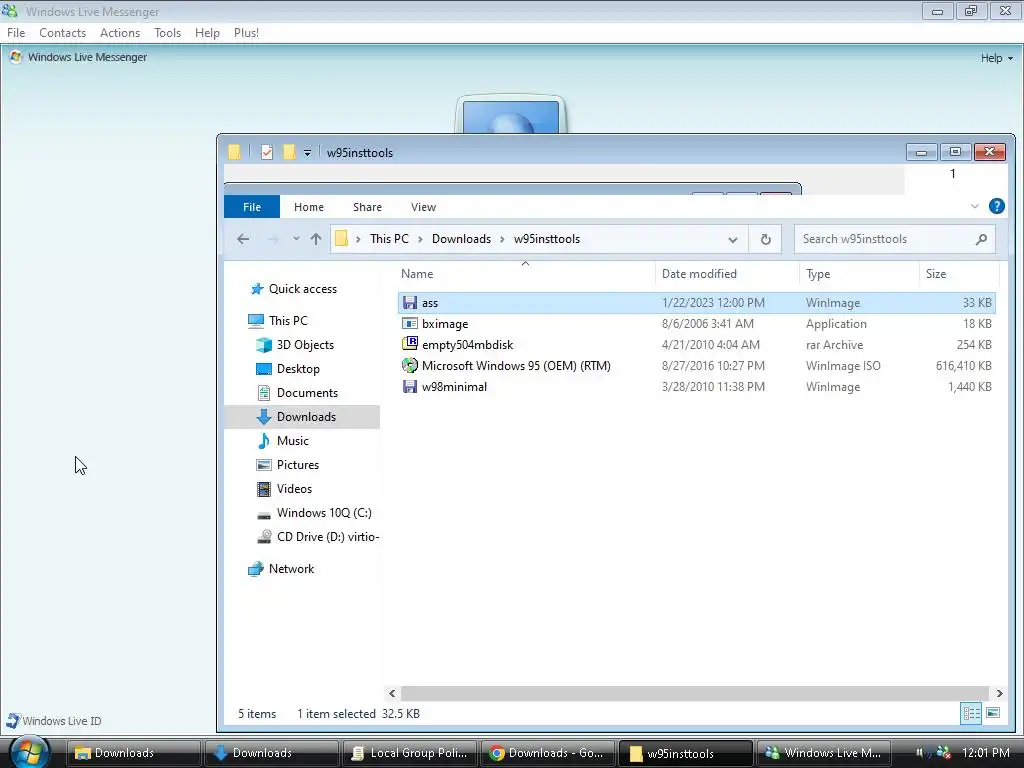Sort by Date modified column header
This screenshot has height=768, width=1024.
[x=727, y=274]
